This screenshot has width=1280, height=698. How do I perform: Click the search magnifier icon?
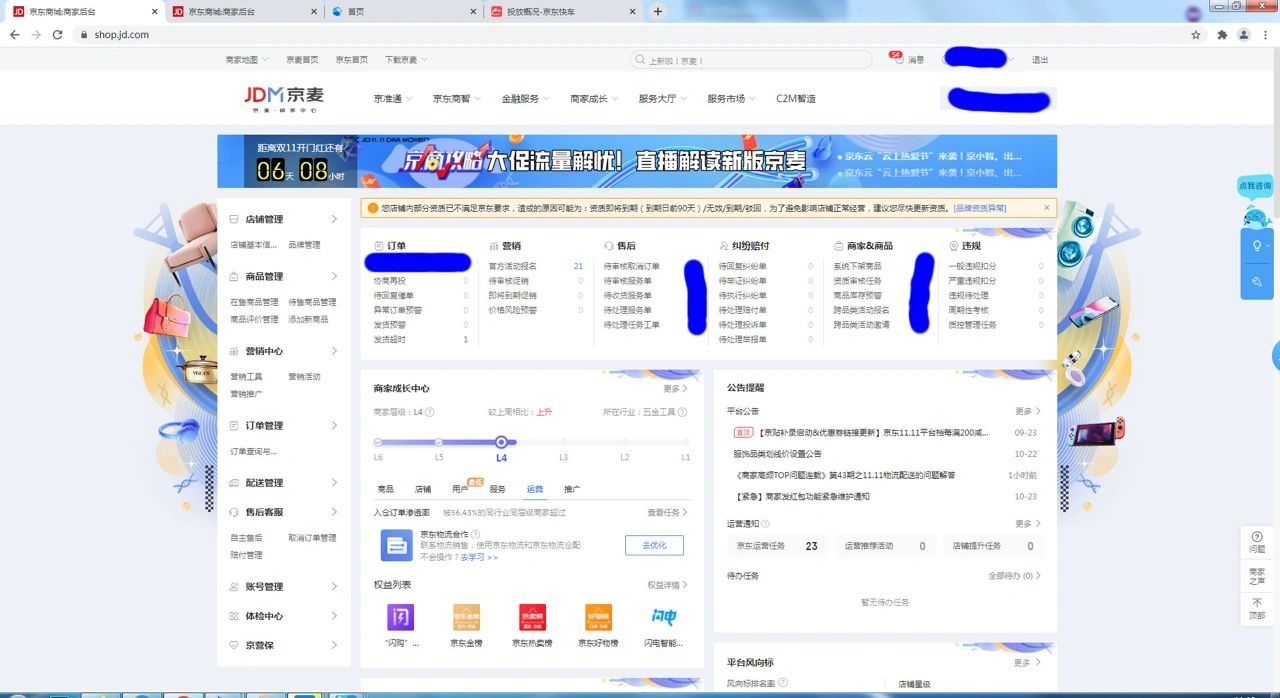click(640, 60)
